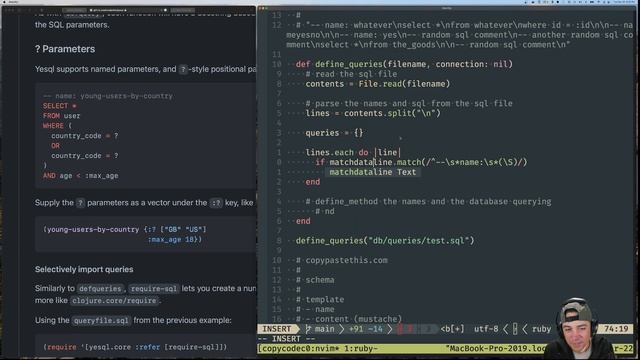Click the utf-8 encoding entry

[x=486, y=329]
